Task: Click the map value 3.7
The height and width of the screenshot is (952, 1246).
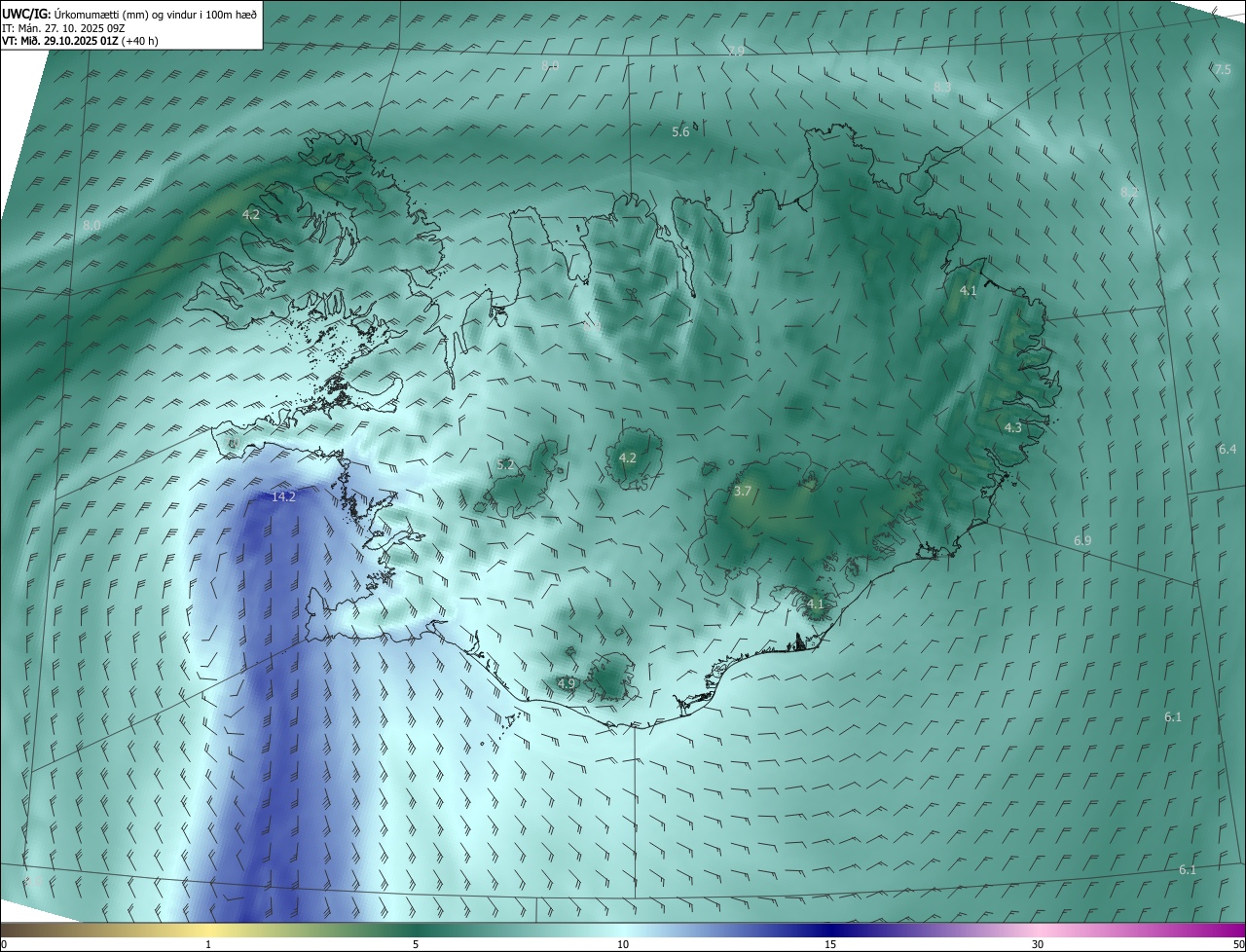Action: click(x=742, y=492)
